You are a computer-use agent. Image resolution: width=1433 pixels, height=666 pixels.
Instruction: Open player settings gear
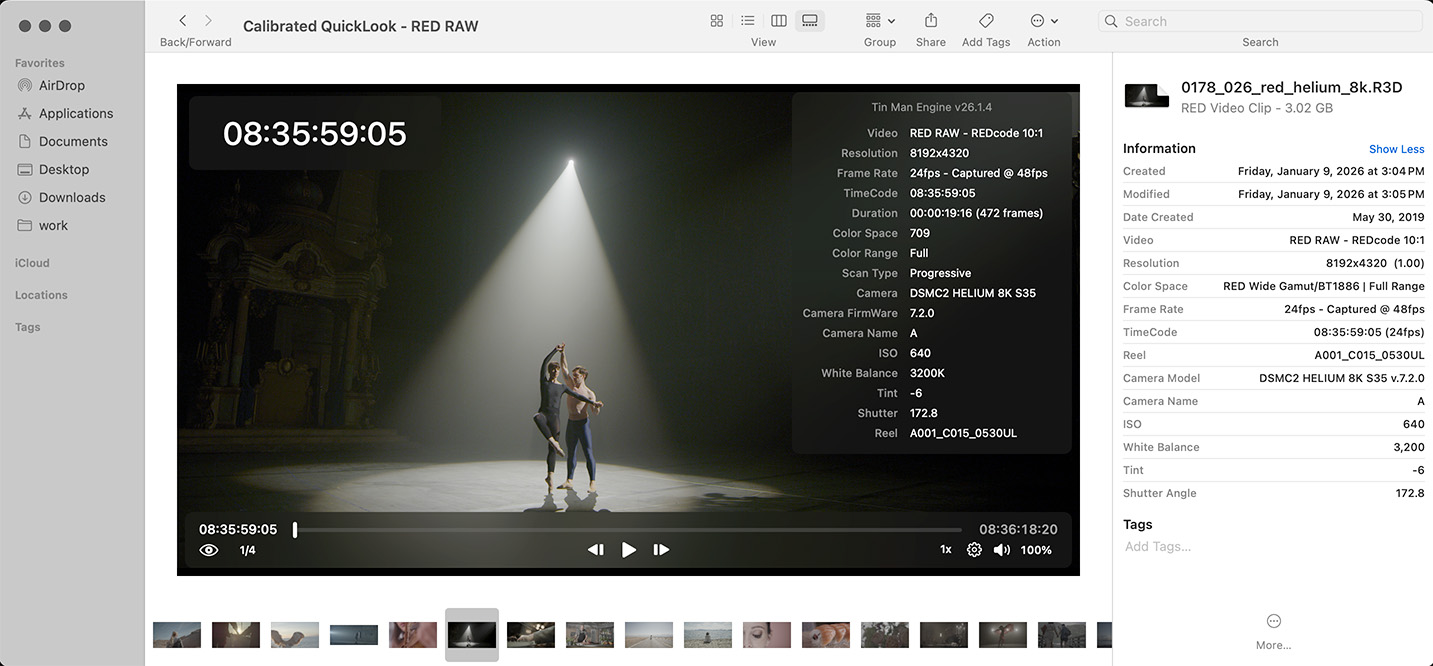974,550
